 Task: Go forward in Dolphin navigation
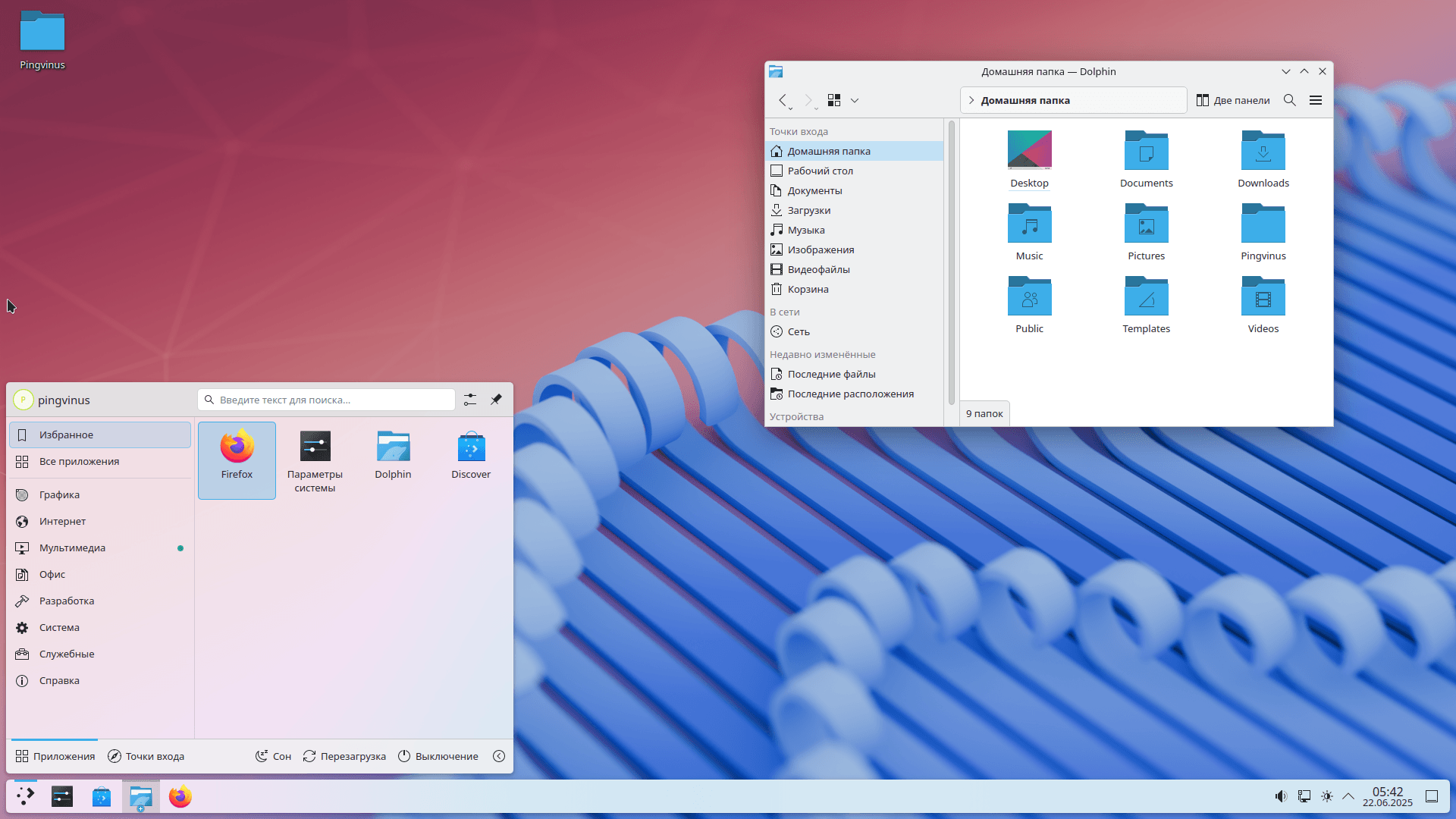(x=808, y=100)
